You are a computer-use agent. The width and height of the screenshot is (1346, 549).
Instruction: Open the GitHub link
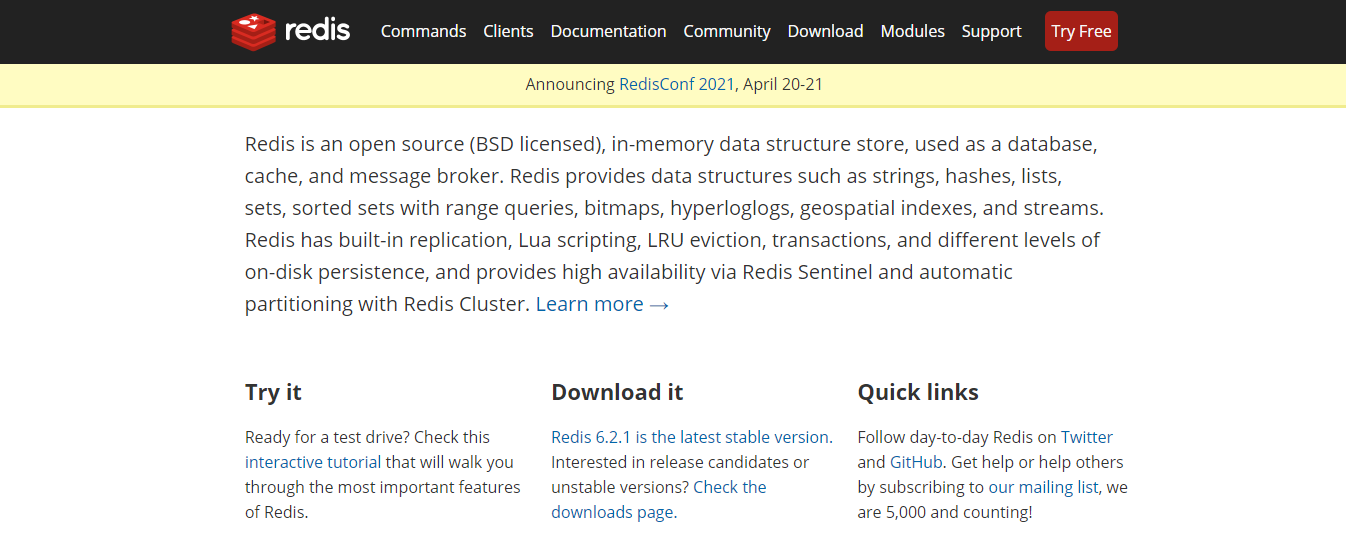pyautogui.click(x=915, y=462)
